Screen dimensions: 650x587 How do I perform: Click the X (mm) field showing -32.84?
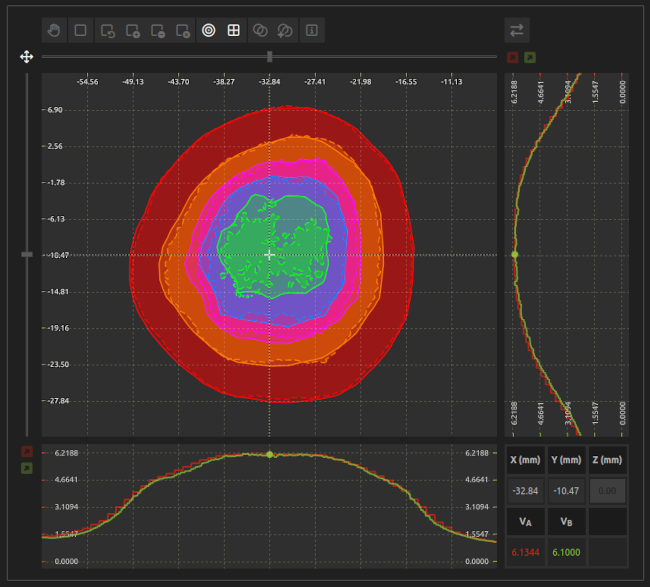(525, 491)
